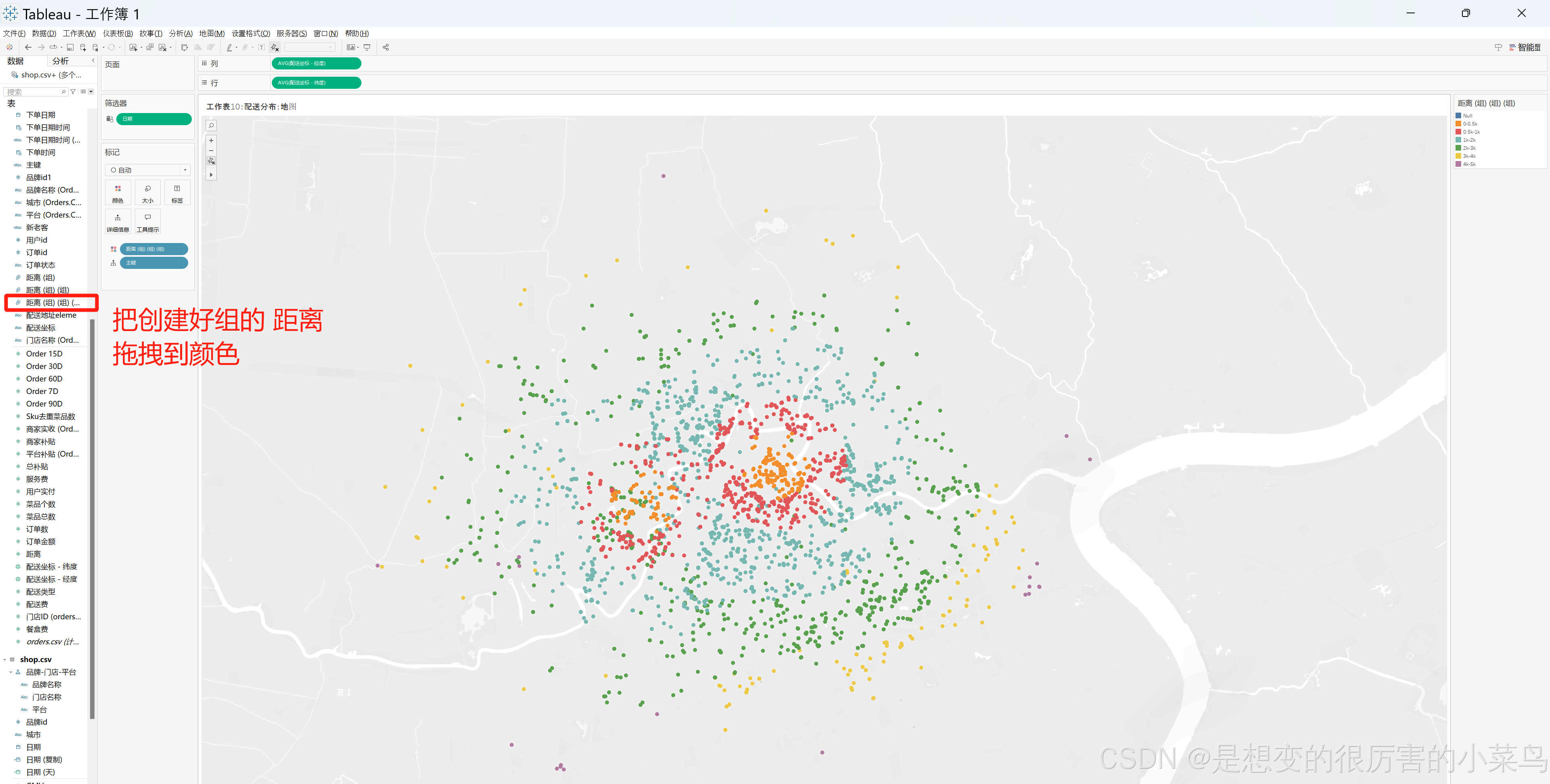Open Presentation mode from toolbar
Screen dimensions: 1550x784
pos(367,48)
